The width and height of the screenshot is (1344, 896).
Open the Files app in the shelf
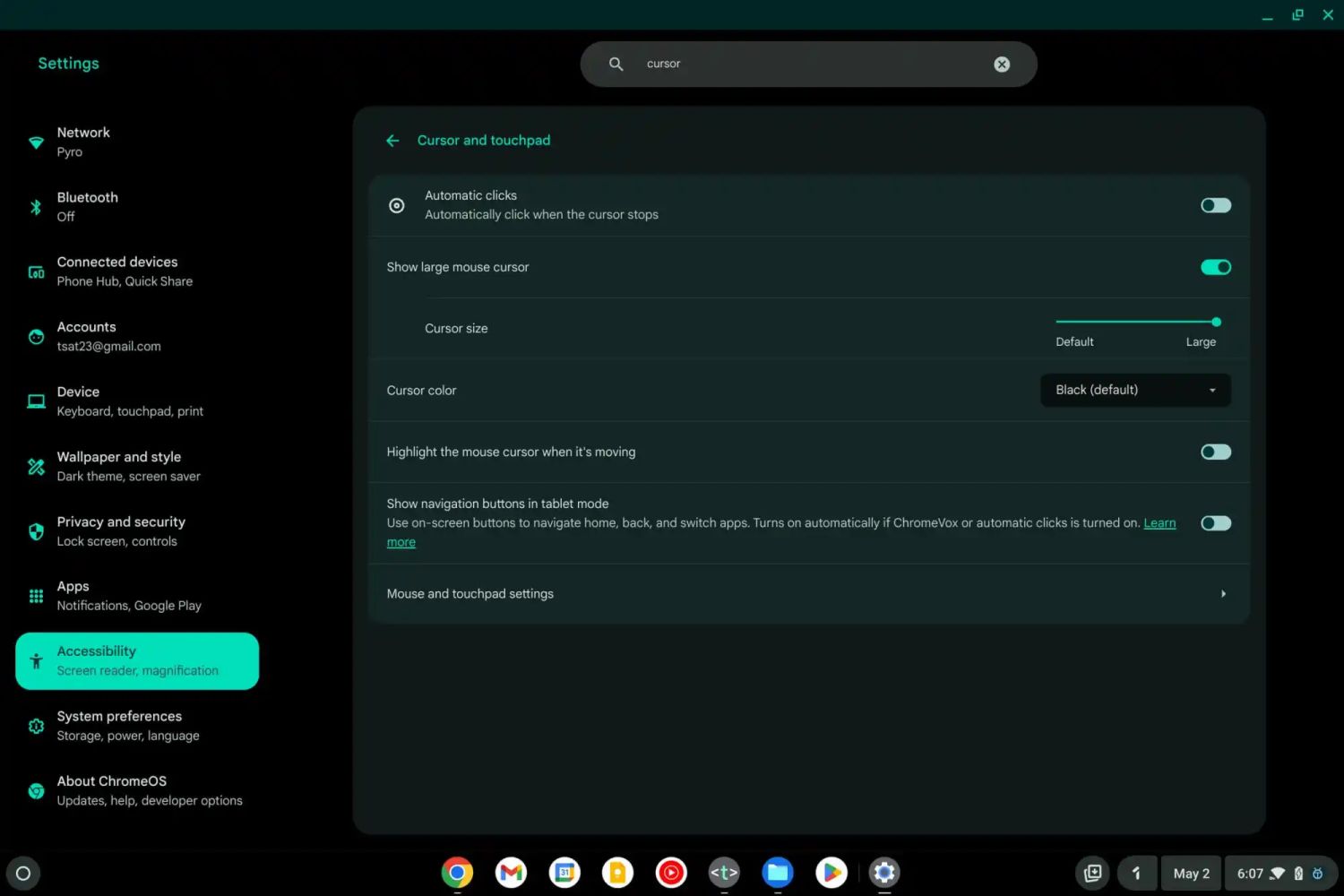click(x=778, y=873)
